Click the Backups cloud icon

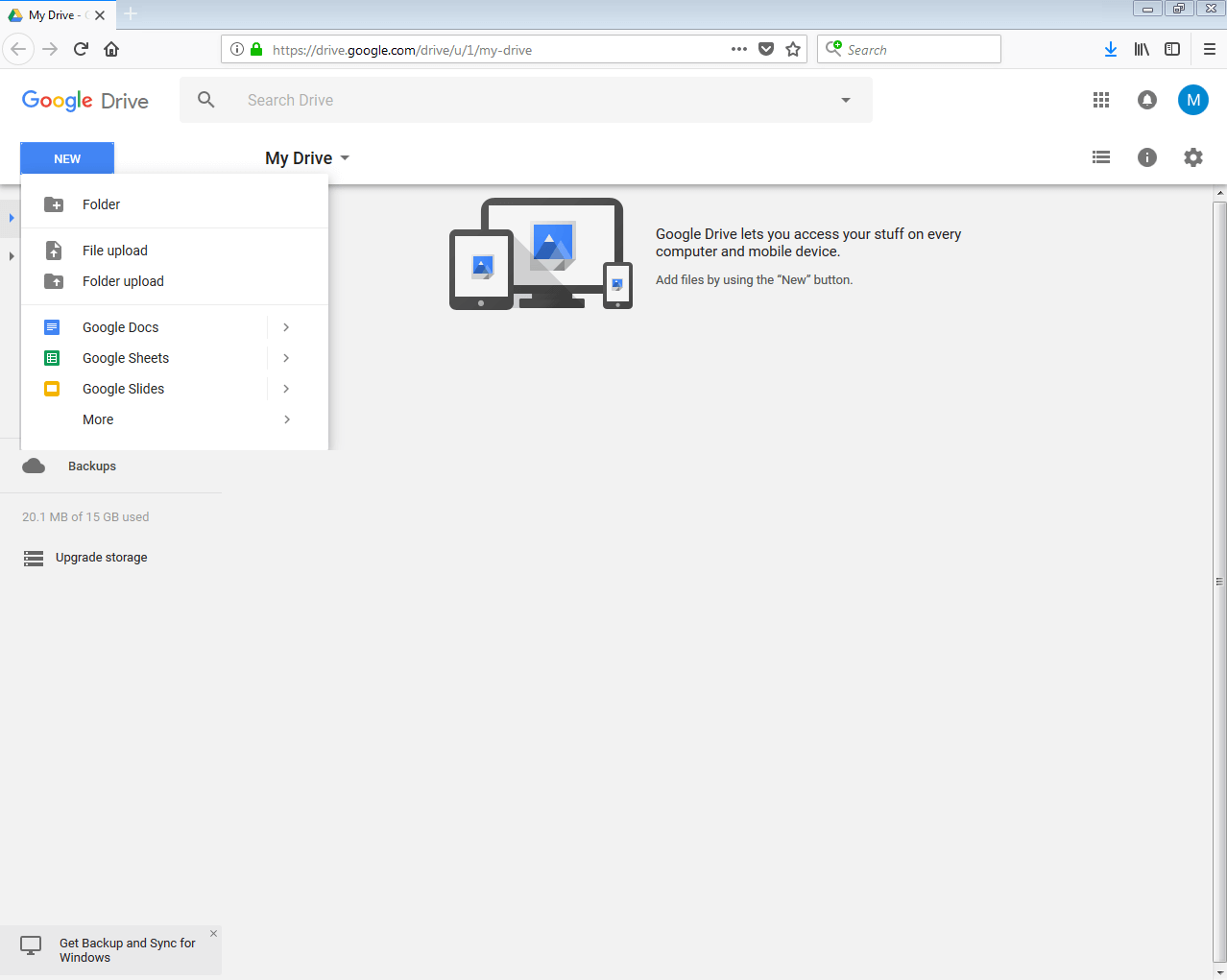coord(34,466)
